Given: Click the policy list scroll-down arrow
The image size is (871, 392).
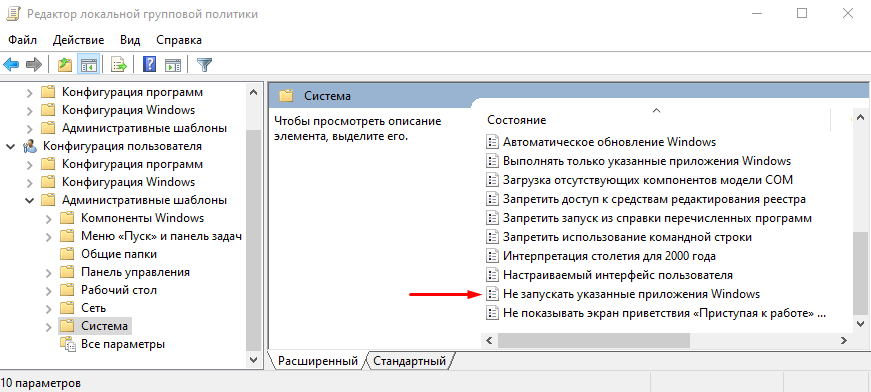Looking at the screenshot, I should coord(859,324).
